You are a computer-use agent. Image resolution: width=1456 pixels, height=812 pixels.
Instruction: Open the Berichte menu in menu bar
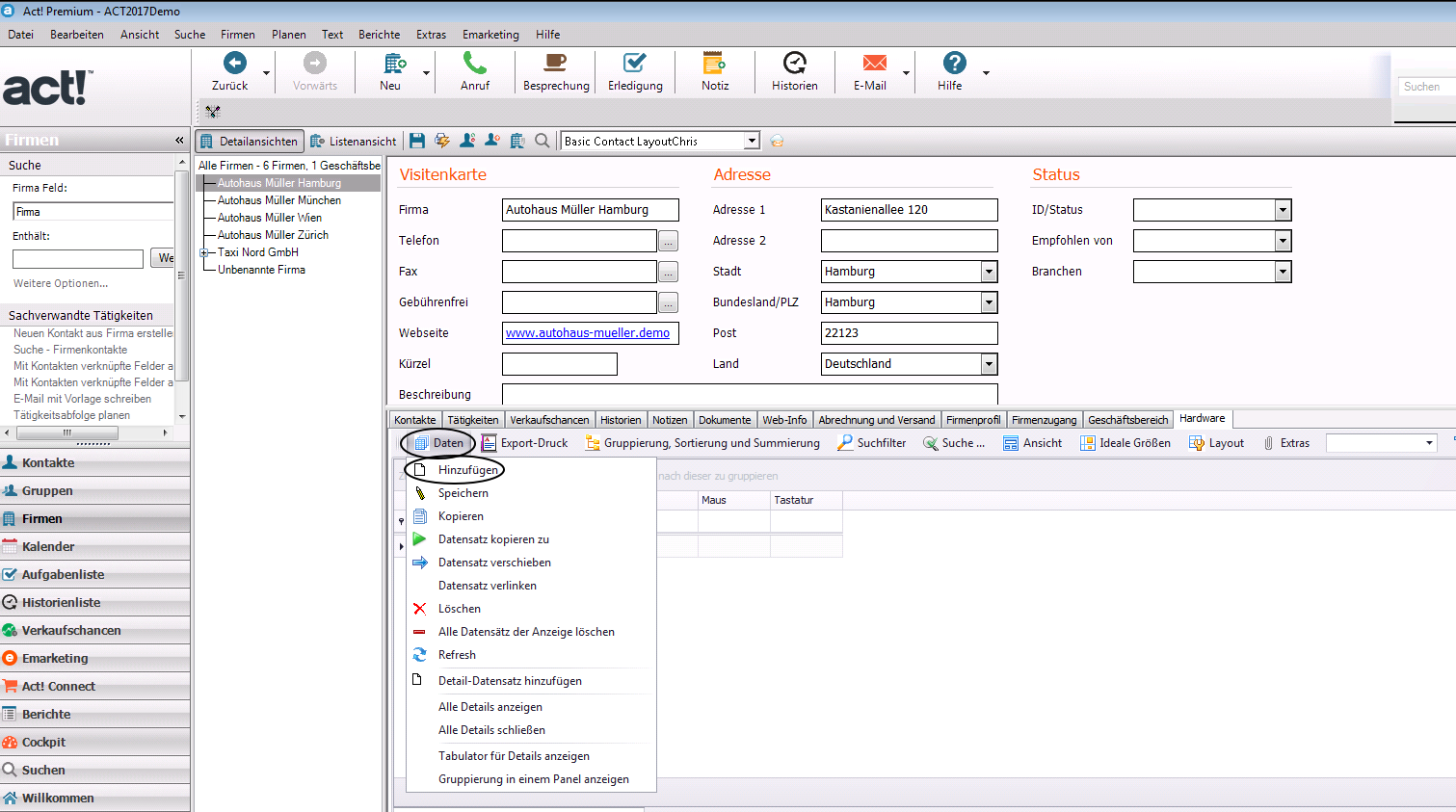click(x=379, y=35)
